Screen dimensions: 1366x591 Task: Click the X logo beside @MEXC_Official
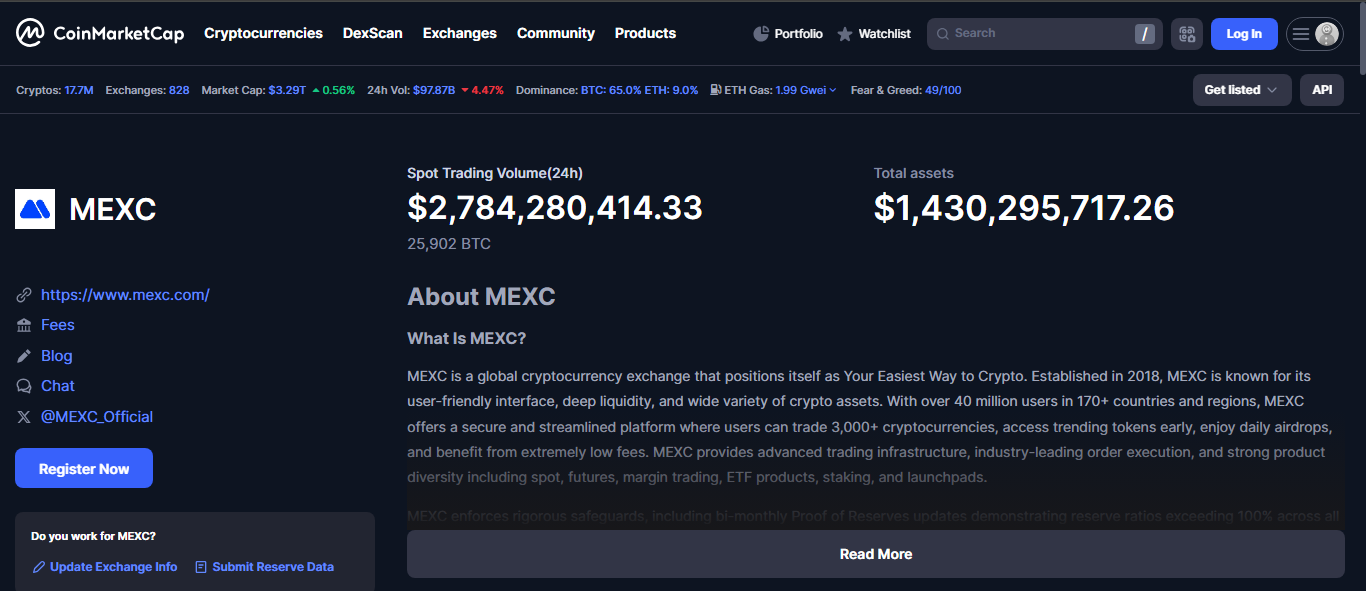coord(24,417)
